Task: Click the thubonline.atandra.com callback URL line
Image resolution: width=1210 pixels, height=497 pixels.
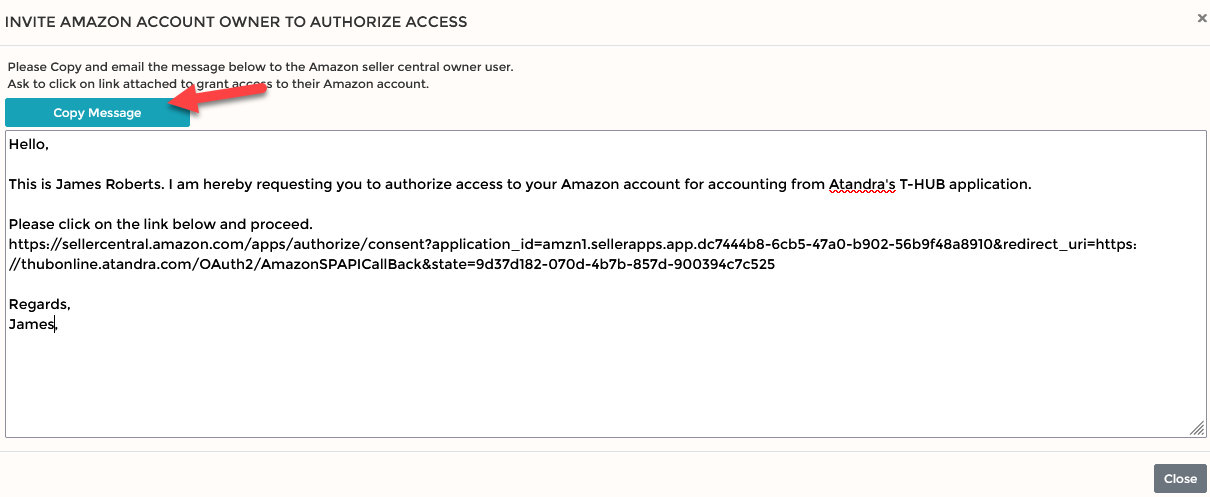Action: point(392,265)
